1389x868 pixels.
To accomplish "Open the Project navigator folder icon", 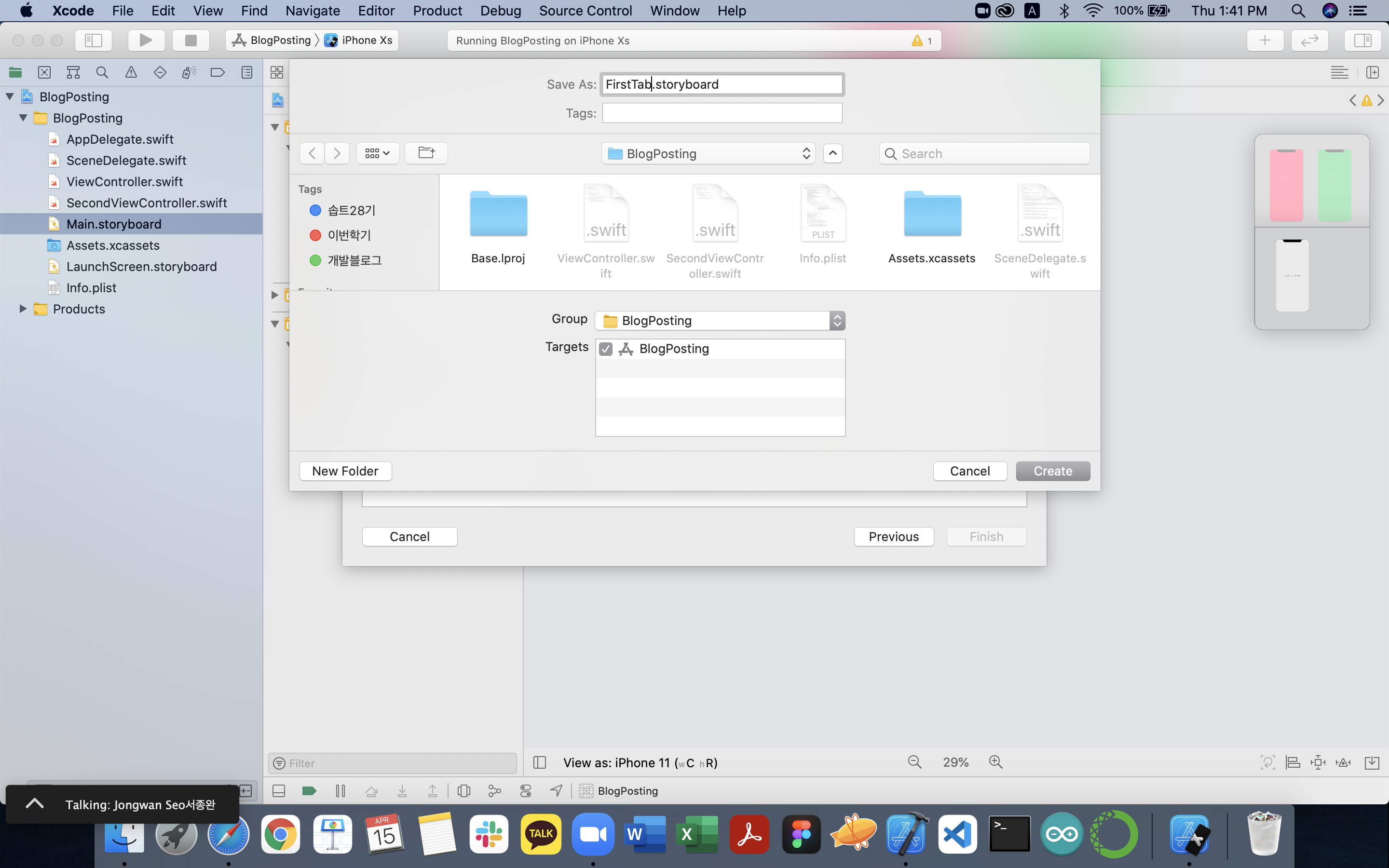I will [15, 72].
